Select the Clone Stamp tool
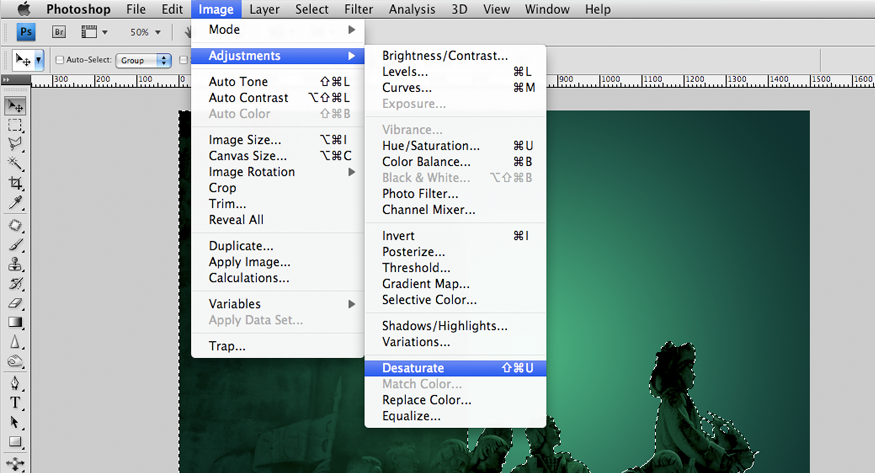The height and width of the screenshot is (473, 875). tap(15, 264)
